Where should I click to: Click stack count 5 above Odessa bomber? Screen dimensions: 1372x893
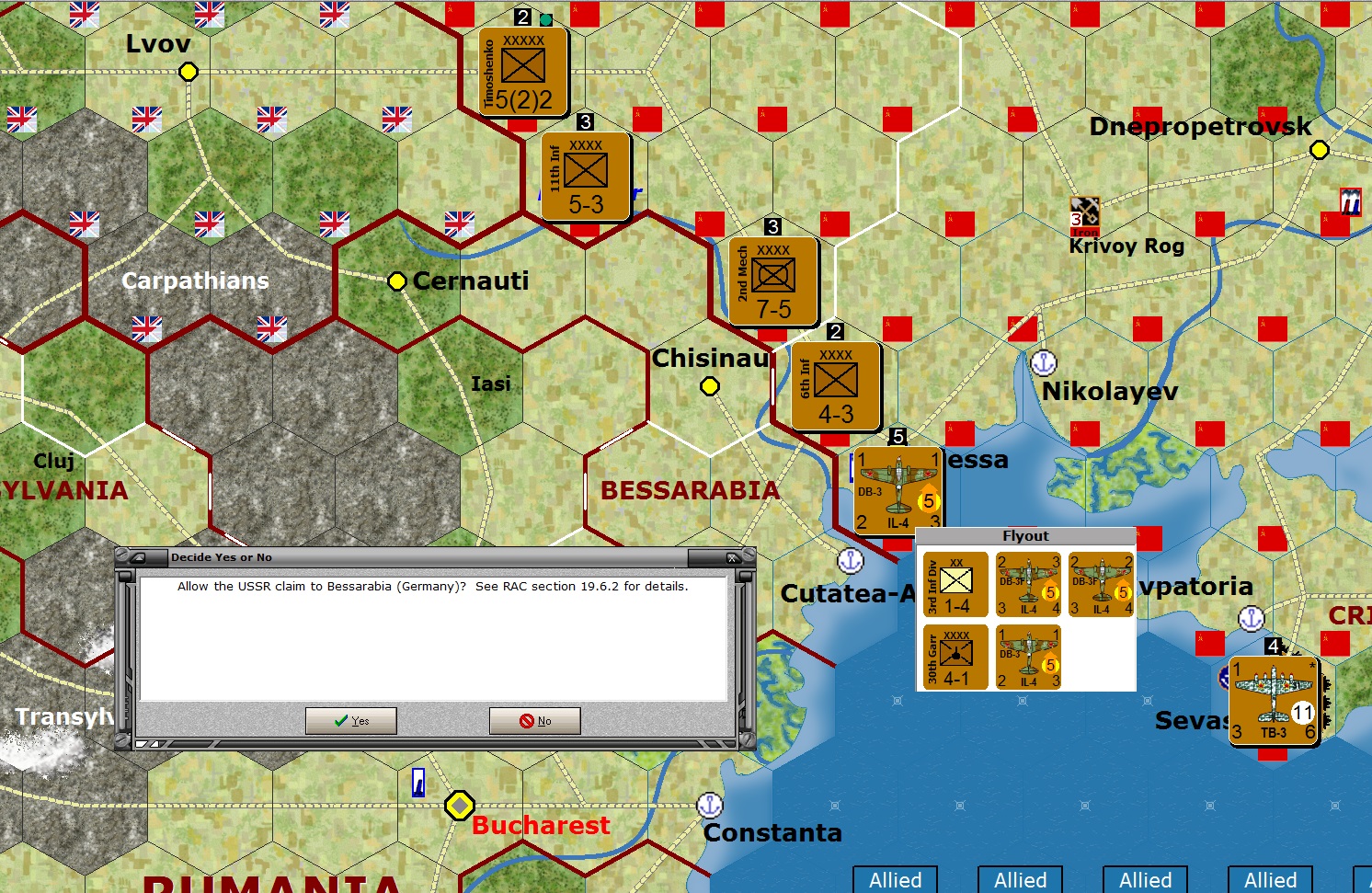tap(898, 436)
